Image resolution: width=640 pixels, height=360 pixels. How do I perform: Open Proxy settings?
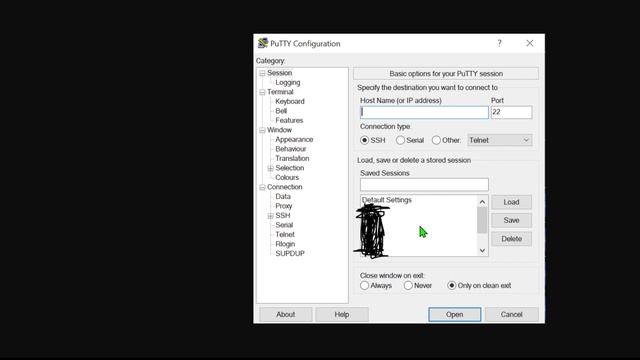[284, 206]
